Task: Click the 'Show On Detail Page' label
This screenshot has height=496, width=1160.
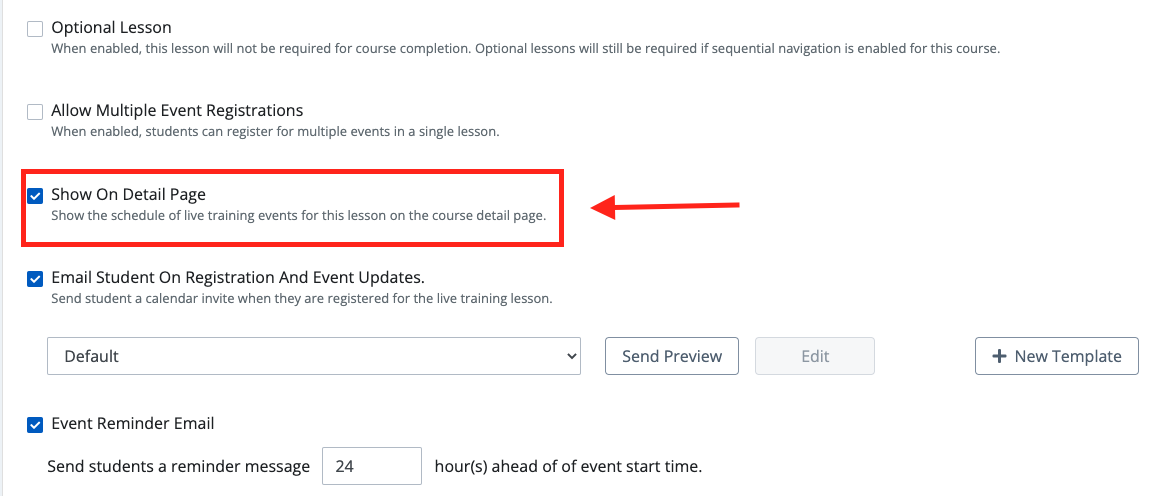Action: 128,195
